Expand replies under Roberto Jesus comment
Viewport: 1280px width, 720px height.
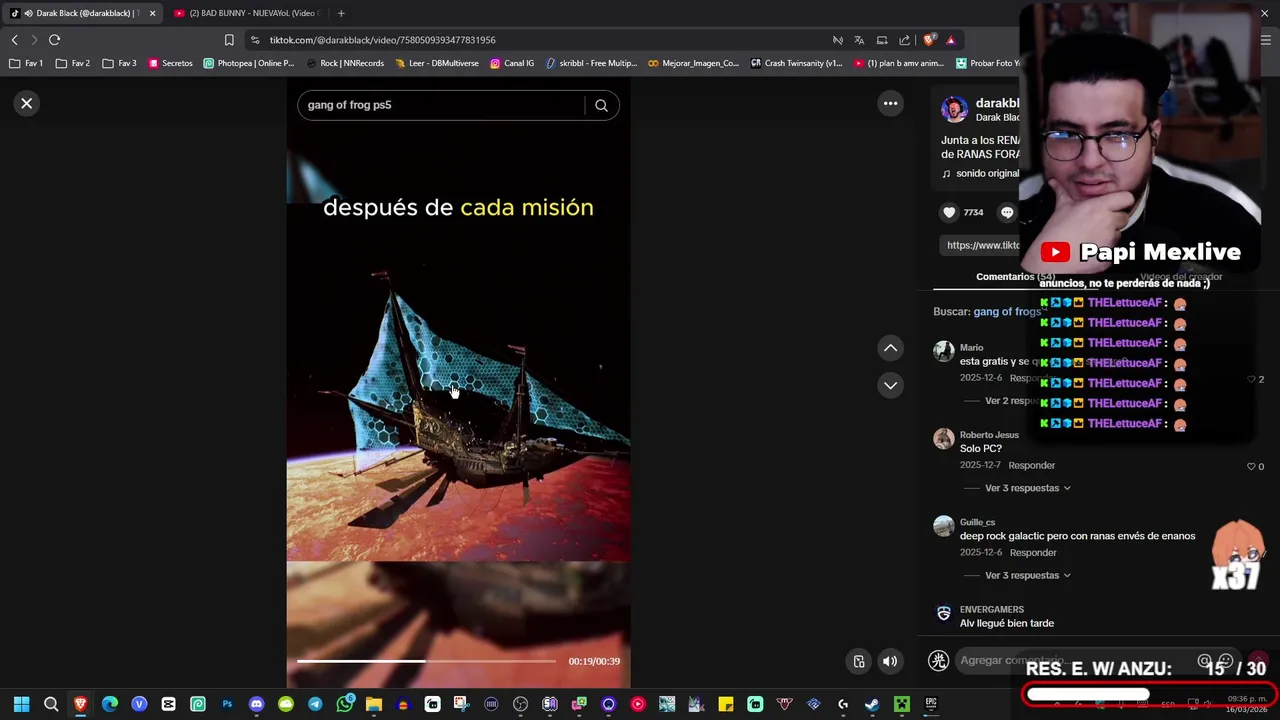pos(1027,488)
